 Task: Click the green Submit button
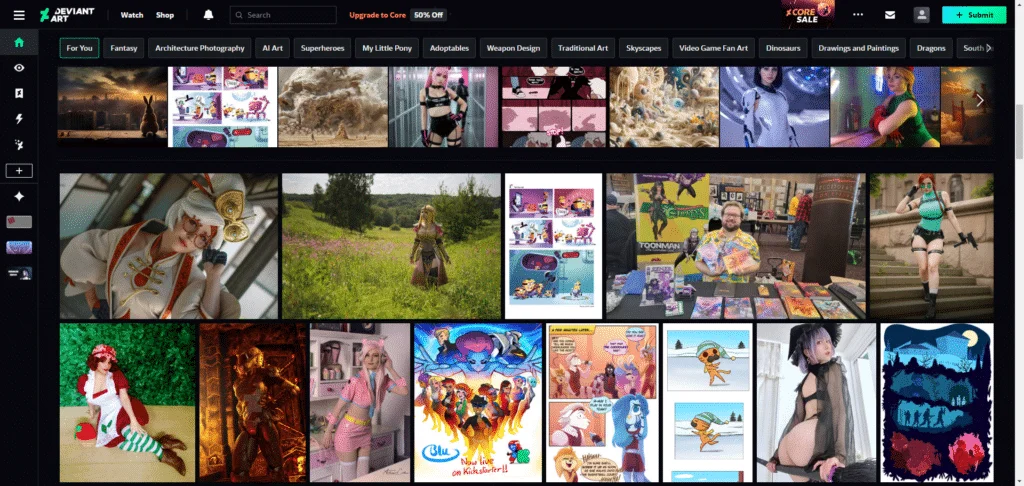pos(974,14)
